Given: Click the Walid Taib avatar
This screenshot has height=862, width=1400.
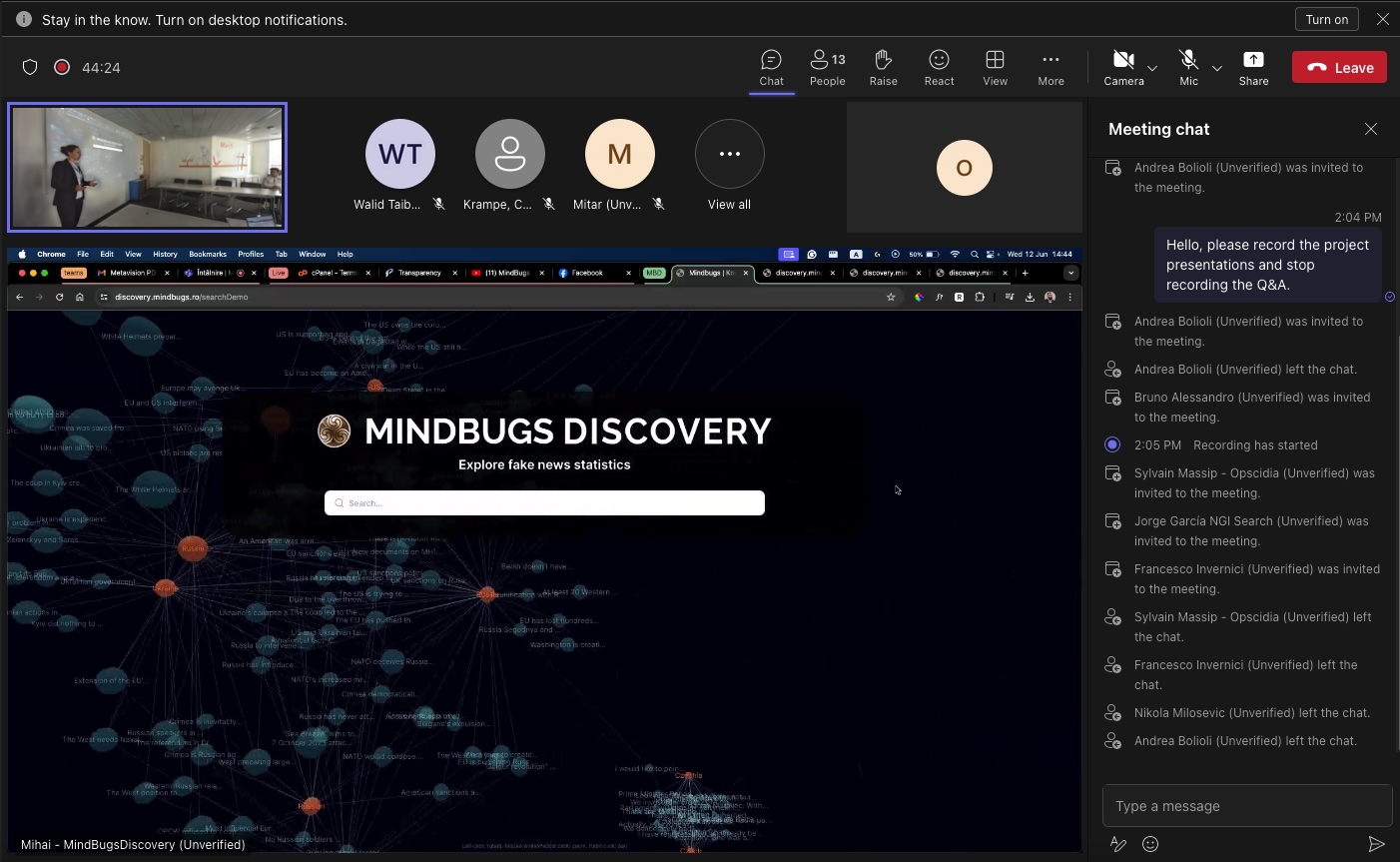Looking at the screenshot, I should point(400,154).
